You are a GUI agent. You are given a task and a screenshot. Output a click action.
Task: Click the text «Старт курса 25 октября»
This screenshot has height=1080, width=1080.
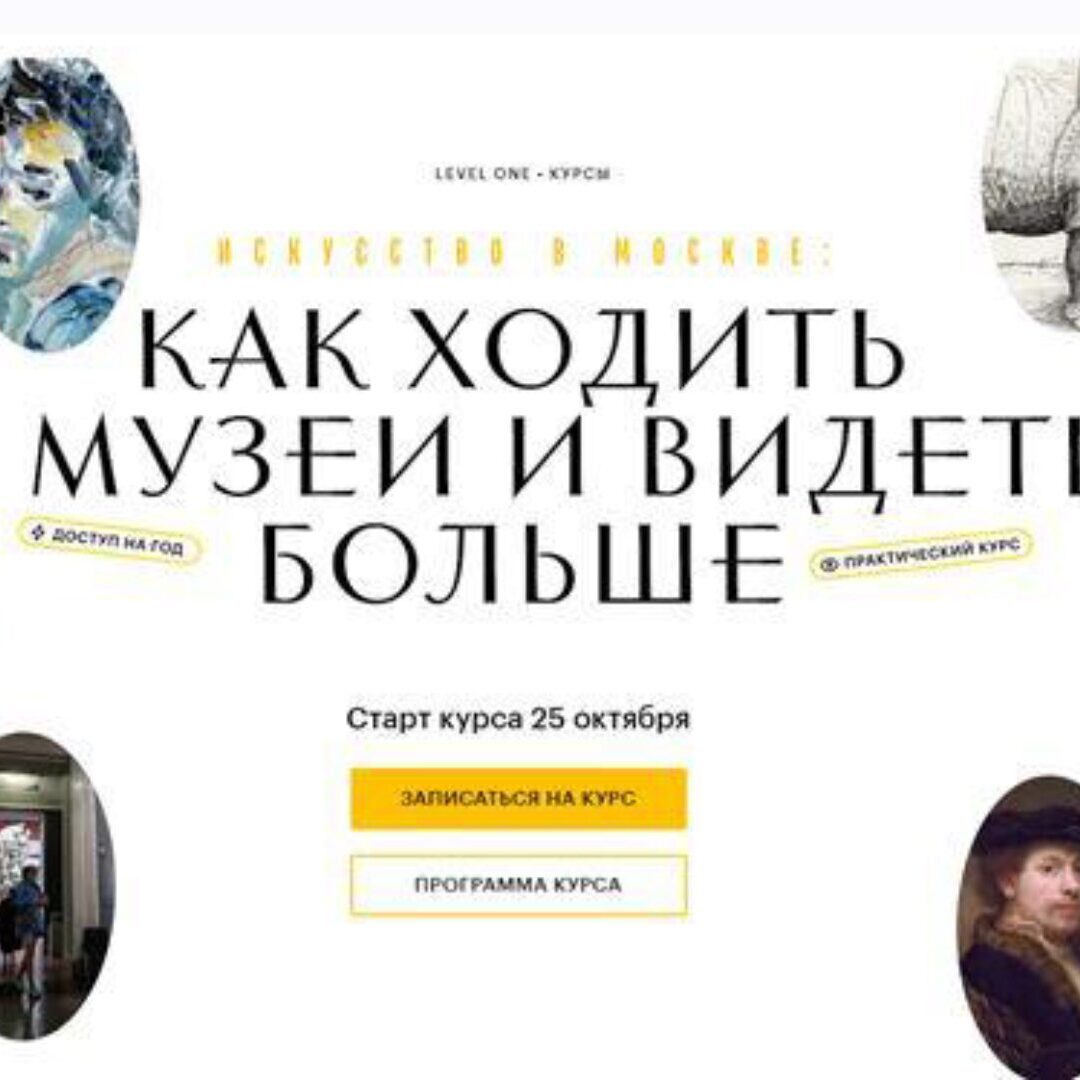(x=518, y=719)
